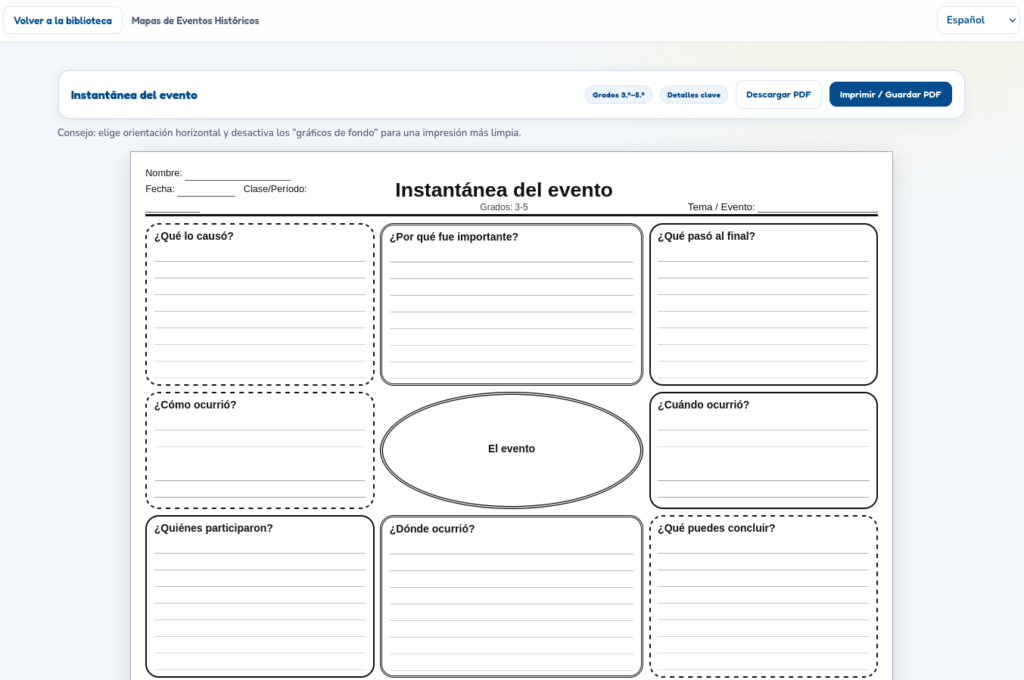Click the ¿Cuándo ocurrió? box
The height and width of the screenshot is (680, 1024).
763,450
